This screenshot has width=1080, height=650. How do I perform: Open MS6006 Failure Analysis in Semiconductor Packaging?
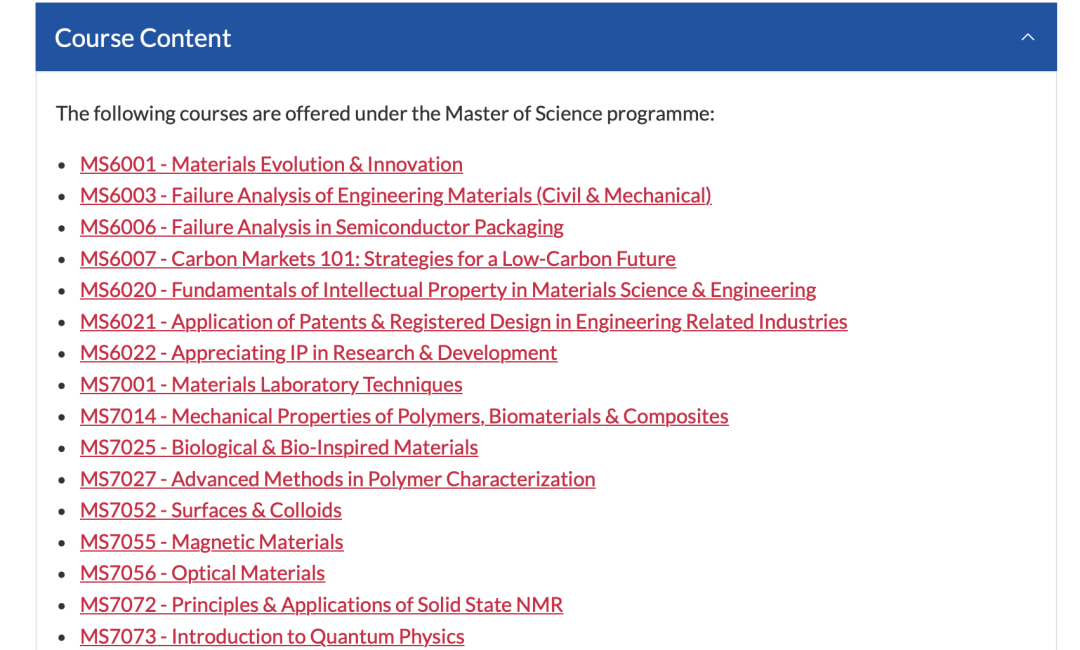click(x=322, y=227)
